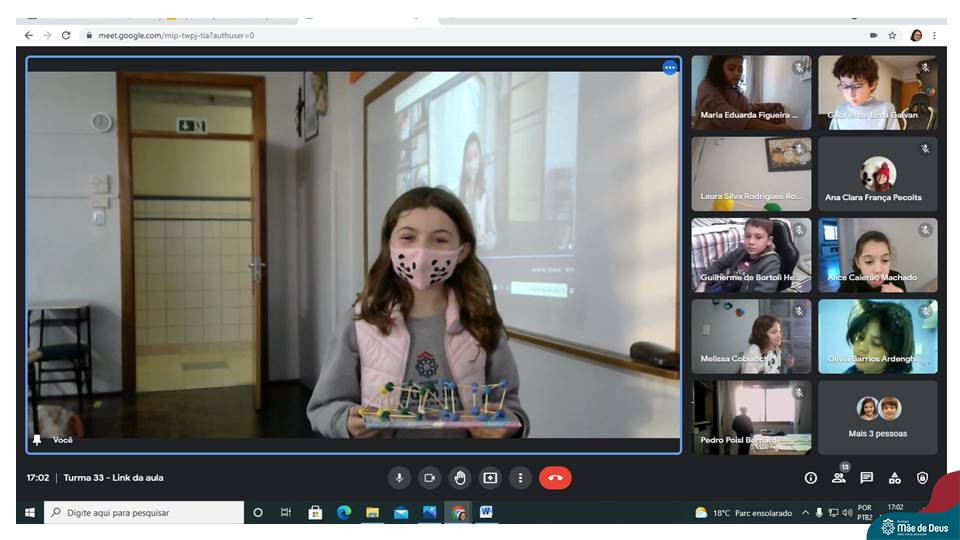
Task: Open meeting details info icon
Action: [811, 478]
